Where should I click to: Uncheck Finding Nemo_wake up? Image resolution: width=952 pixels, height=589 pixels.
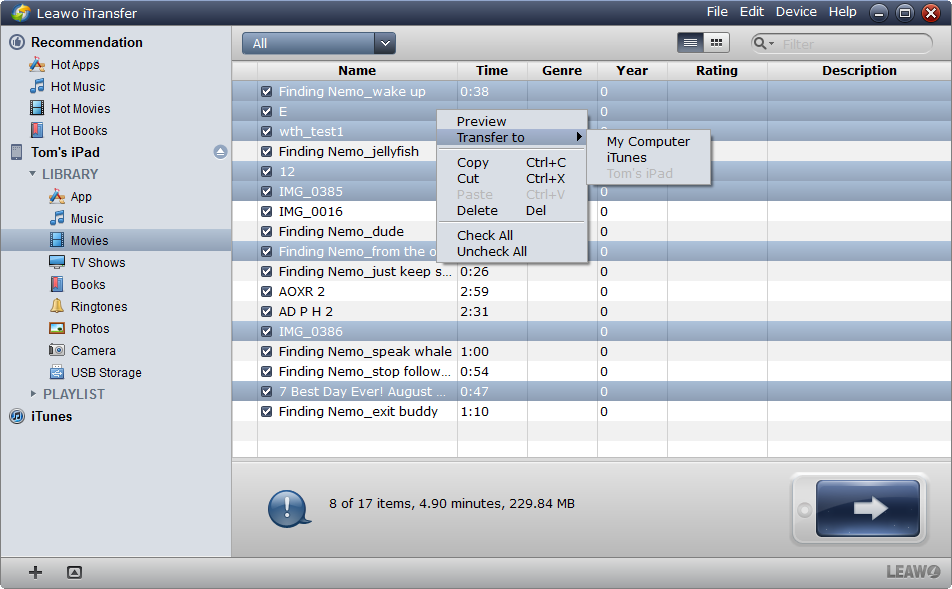[x=266, y=92]
